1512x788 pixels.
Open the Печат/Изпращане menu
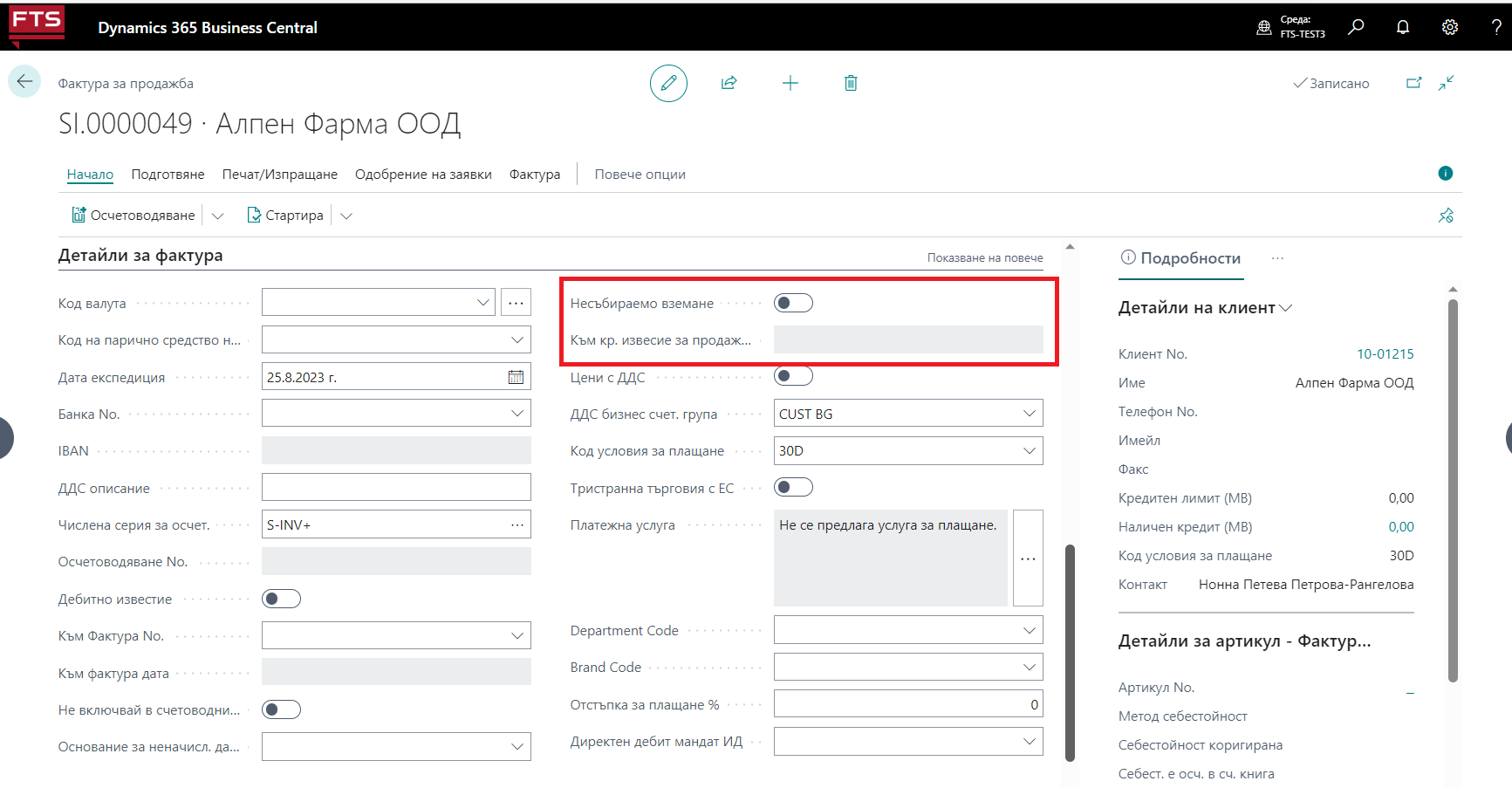279,174
